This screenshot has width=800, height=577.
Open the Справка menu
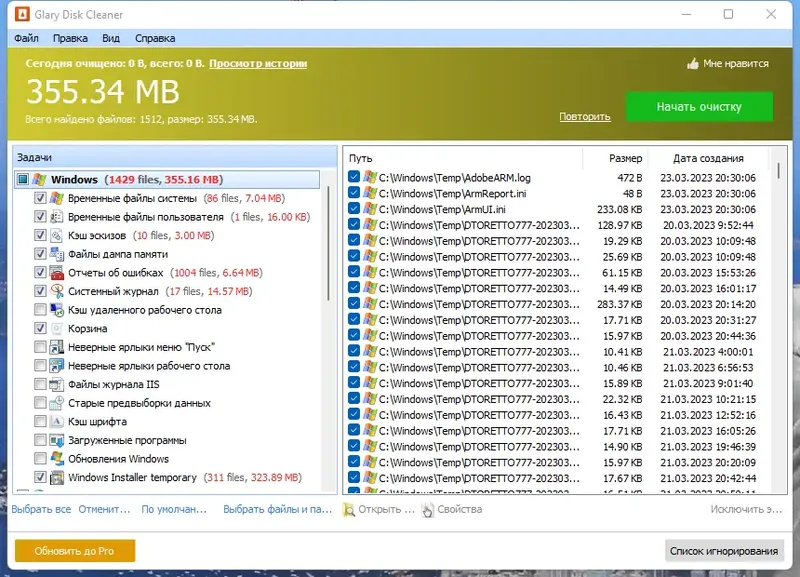[155, 38]
